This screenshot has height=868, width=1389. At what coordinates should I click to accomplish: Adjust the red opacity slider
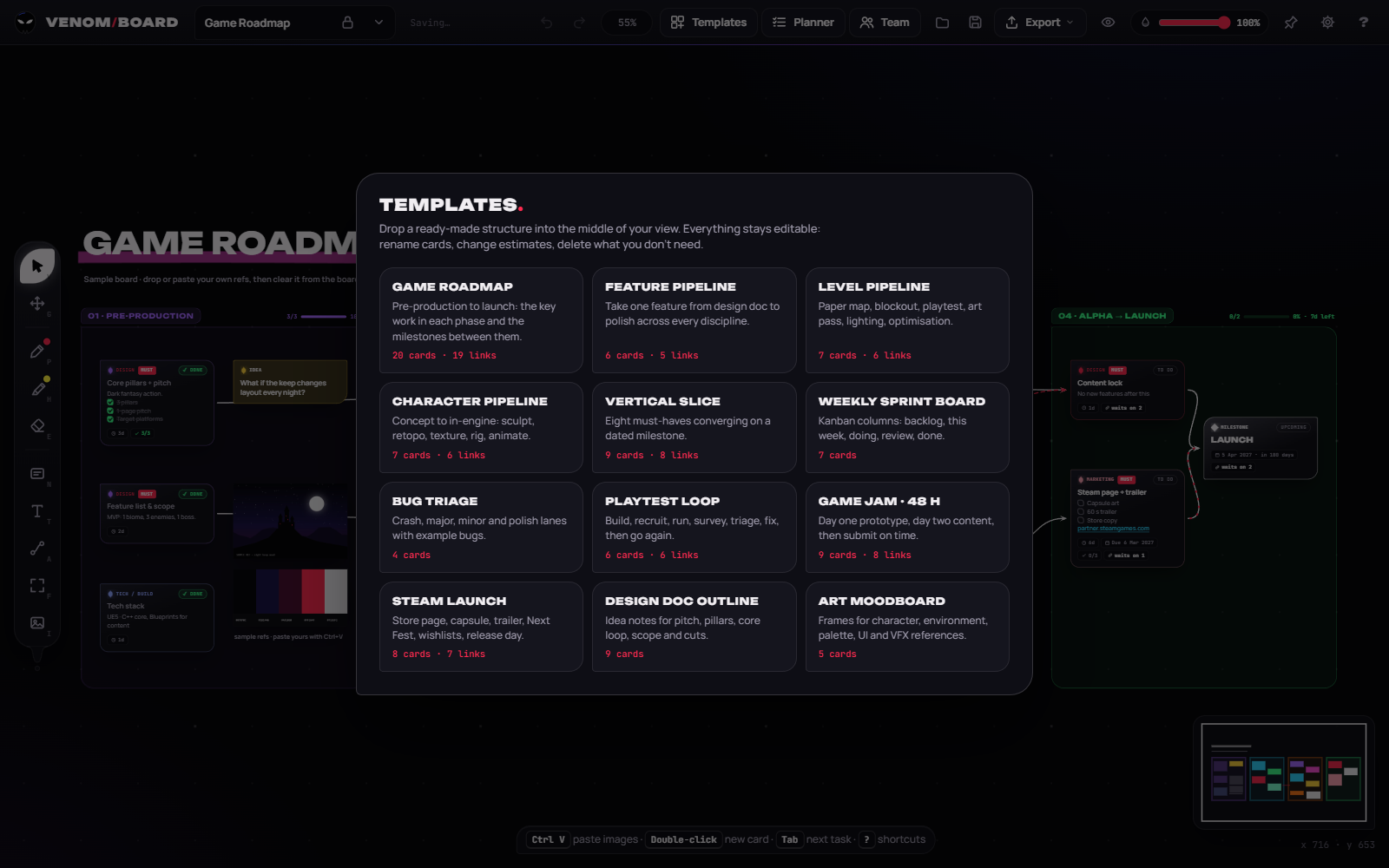point(1194,23)
